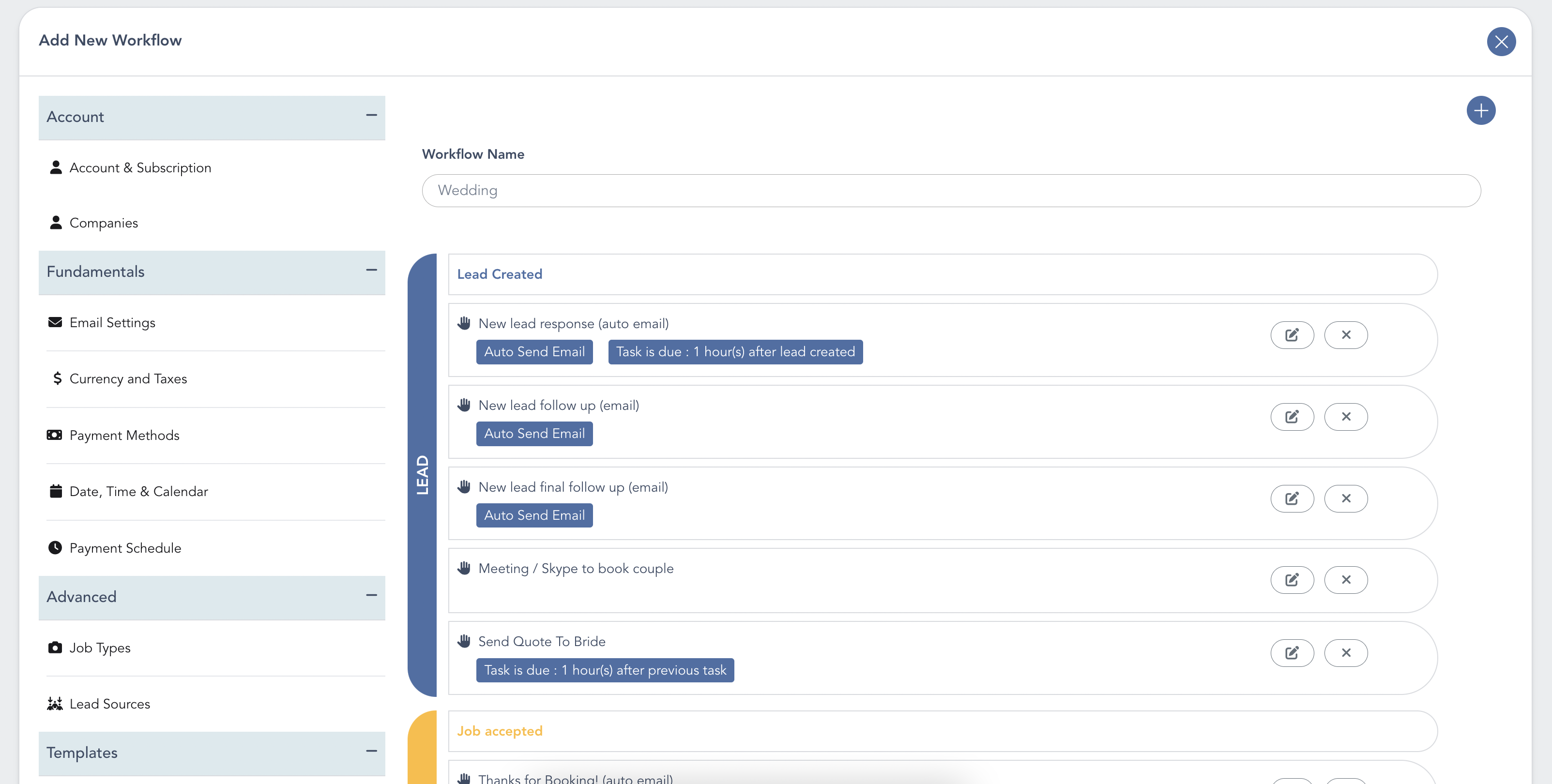1552x784 pixels.
Task: Grab drag handle of New lead response
Action: [463, 323]
